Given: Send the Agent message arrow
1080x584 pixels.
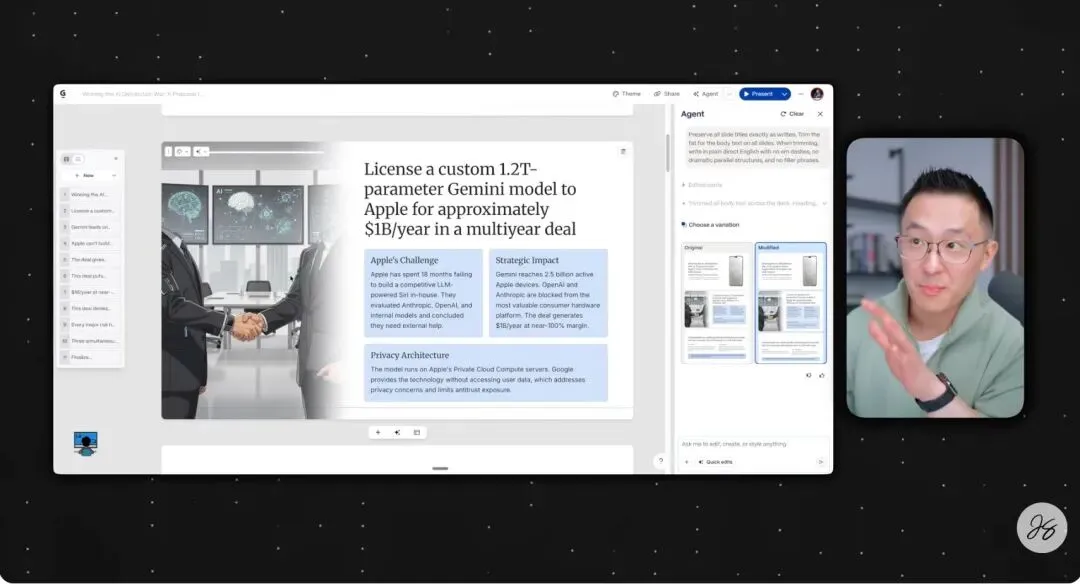Looking at the screenshot, I should (820, 462).
